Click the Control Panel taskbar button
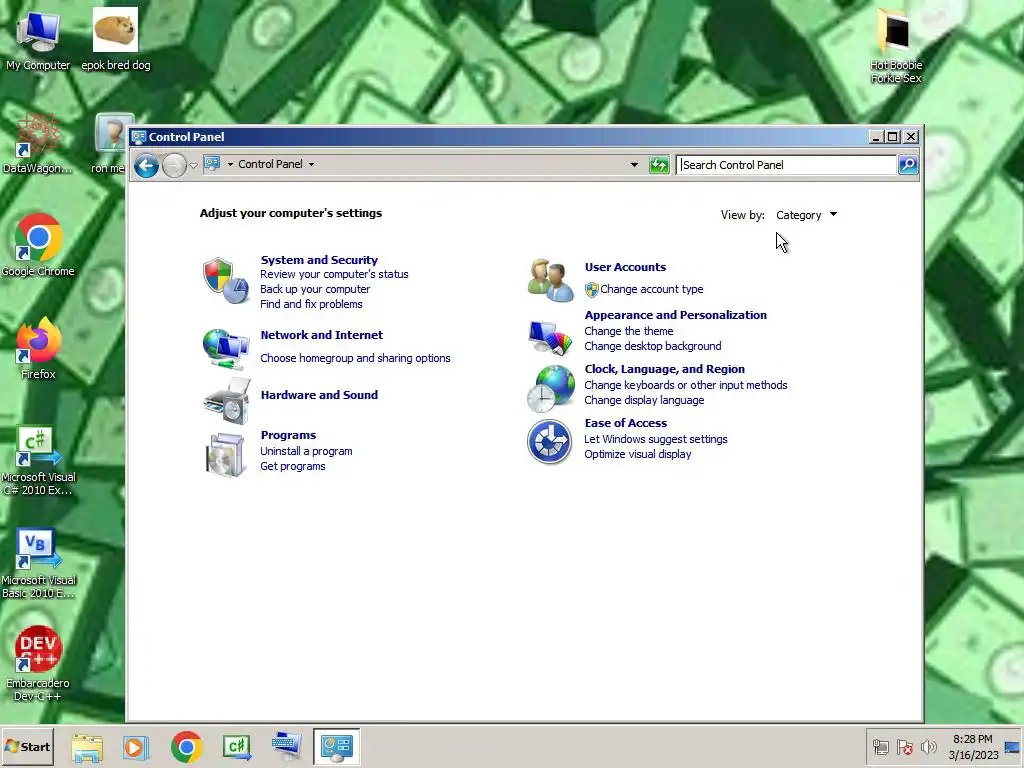 click(x=336, y=746)
